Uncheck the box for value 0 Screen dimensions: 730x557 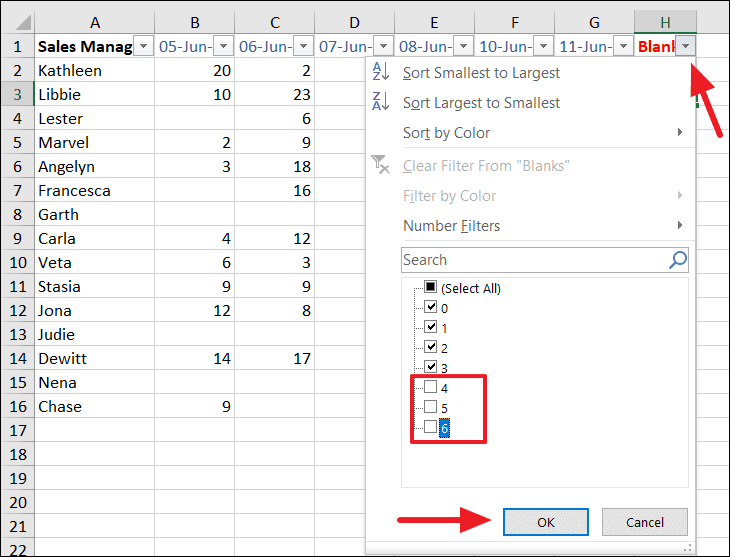[430, 306]
